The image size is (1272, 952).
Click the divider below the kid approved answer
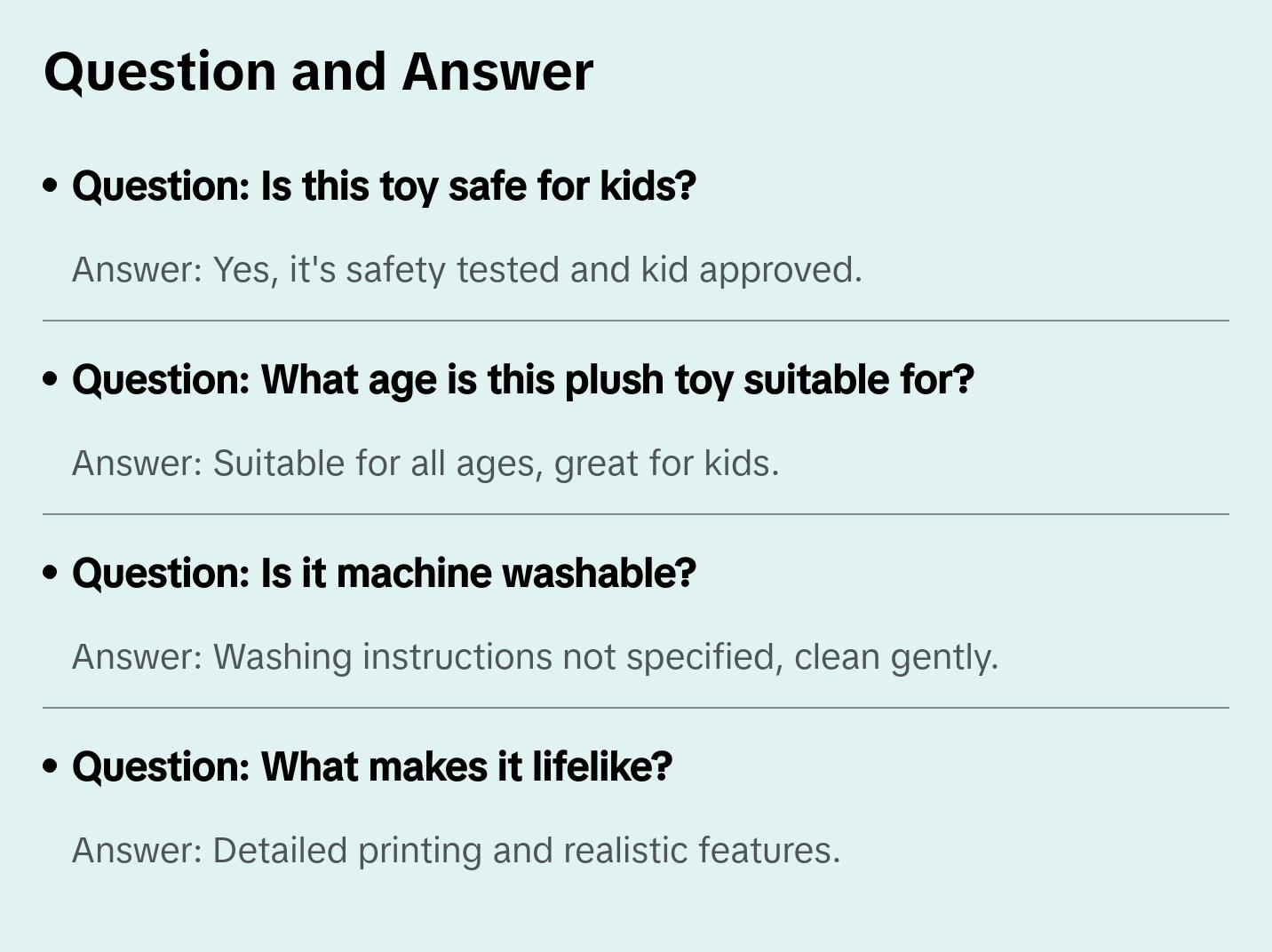(x=636, y=321)
